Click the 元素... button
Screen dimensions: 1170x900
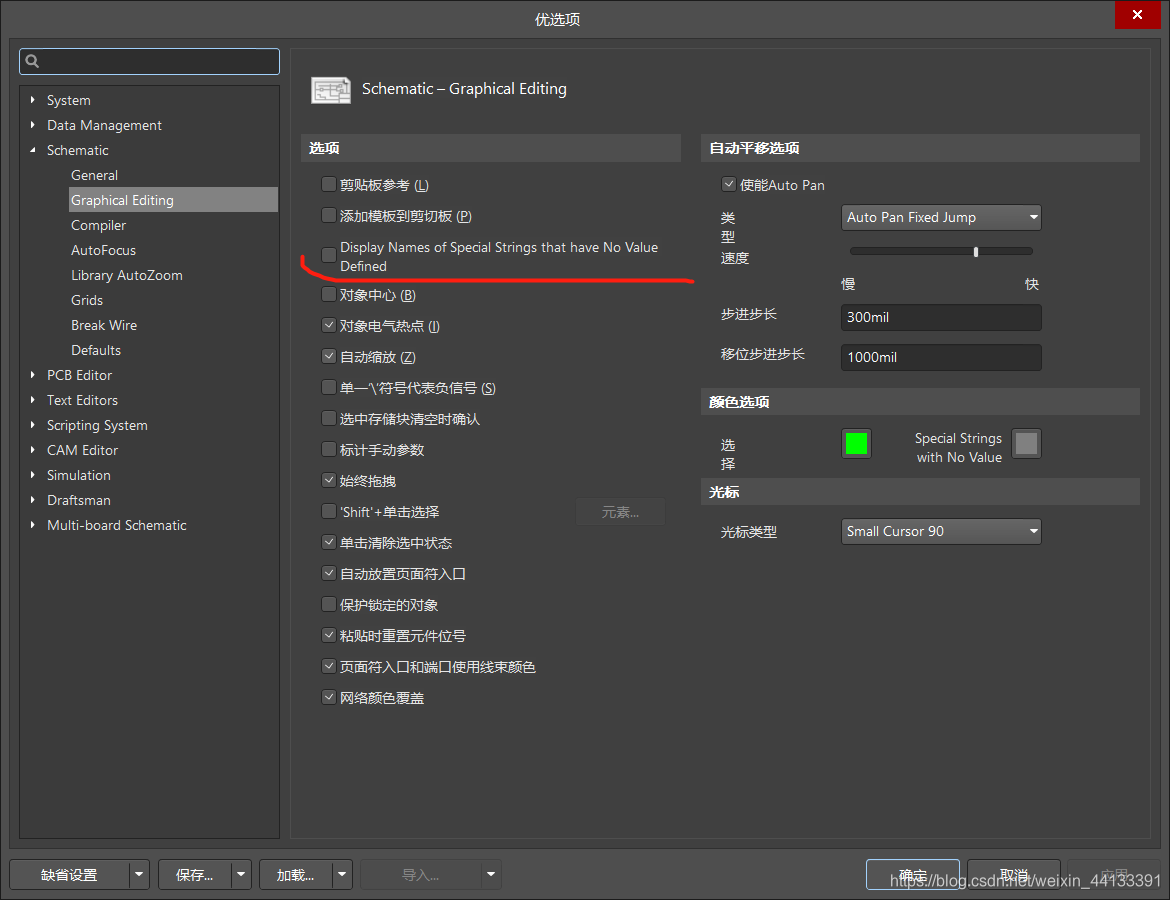(620, 512)
